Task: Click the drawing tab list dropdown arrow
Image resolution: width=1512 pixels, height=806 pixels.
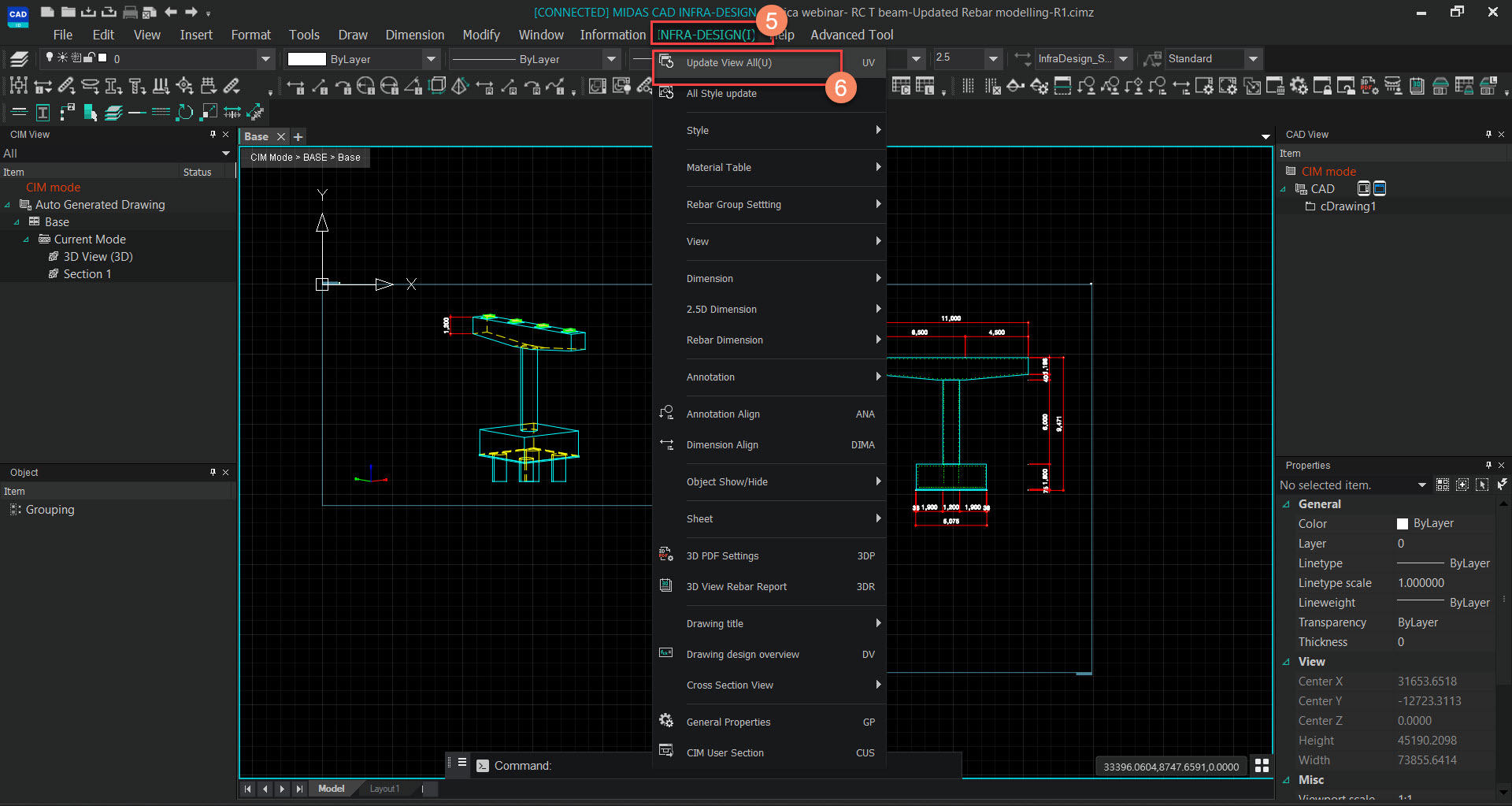Action: coord(1266,136)
